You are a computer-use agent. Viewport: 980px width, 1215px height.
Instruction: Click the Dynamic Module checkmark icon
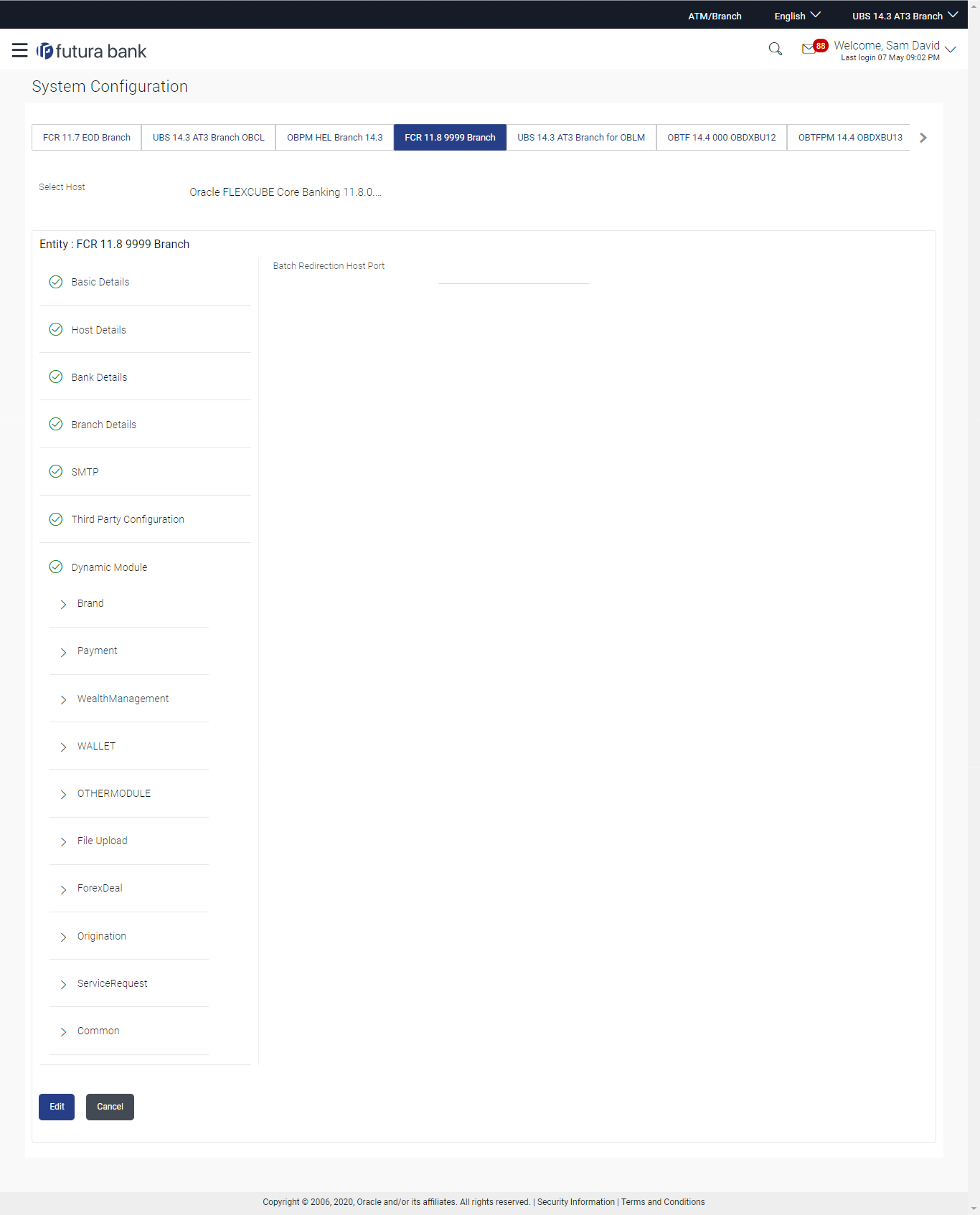pos(56,567)
